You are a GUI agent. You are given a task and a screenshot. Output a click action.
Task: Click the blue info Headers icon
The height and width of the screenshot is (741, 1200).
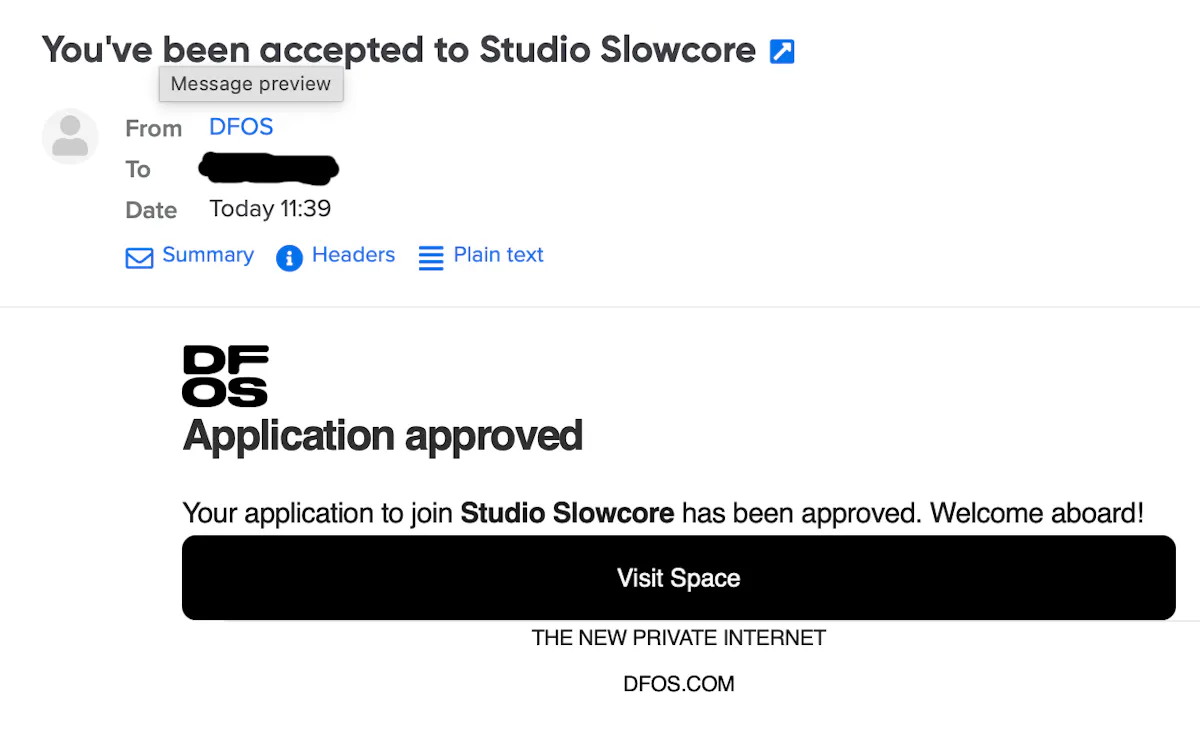(289, 258)
